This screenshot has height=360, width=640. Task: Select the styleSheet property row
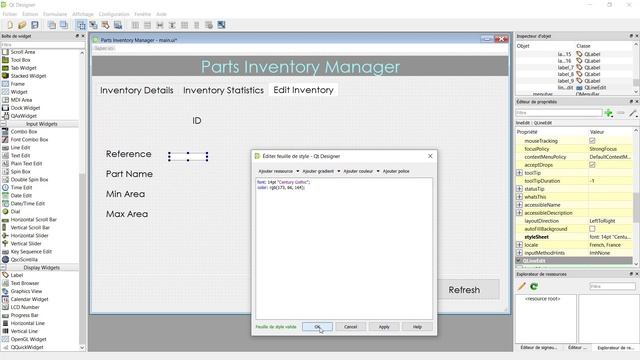coord(574,237)
